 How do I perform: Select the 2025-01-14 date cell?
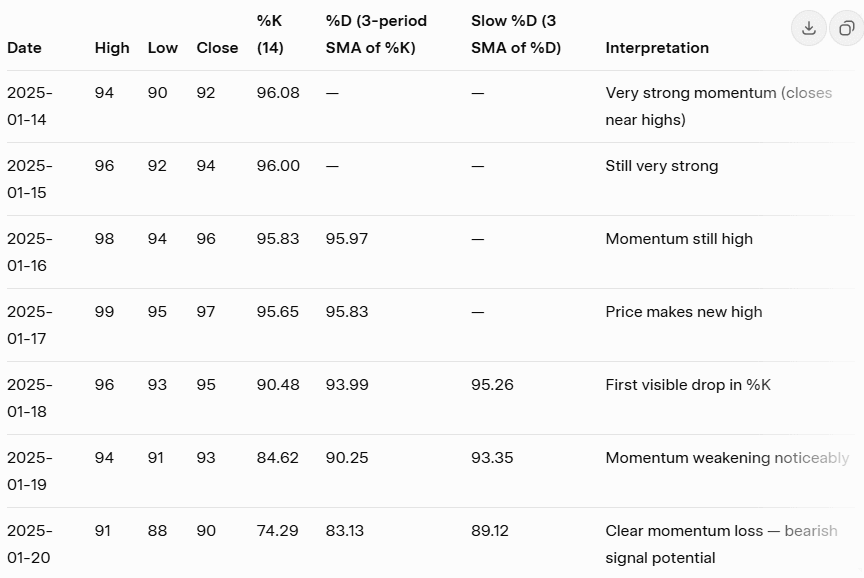[29, 106]
